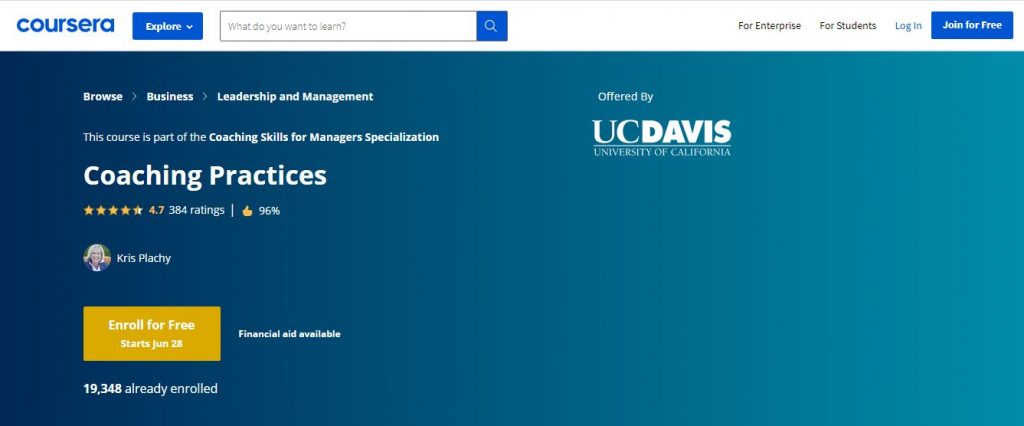Viewport: 1024px width, 426px height.
Task: Select the Business breadcrumb link
Action: (x=170, y=97)
